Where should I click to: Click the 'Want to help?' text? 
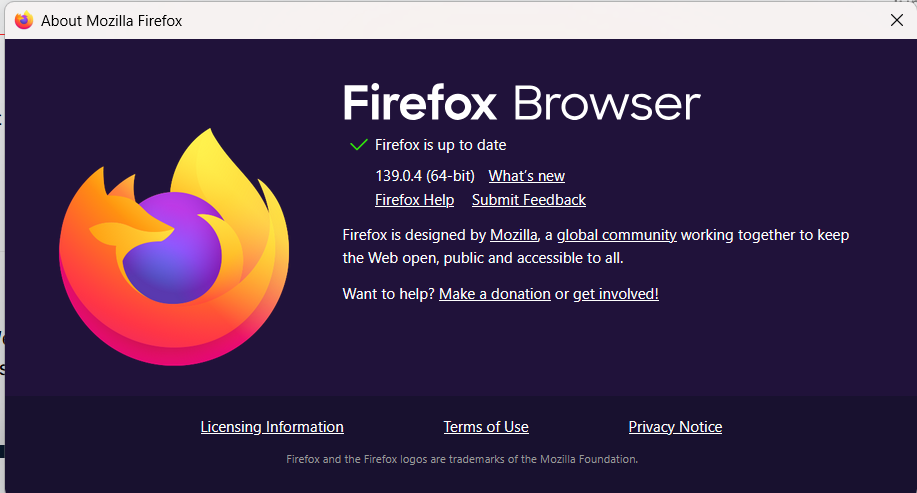point(389,294)
